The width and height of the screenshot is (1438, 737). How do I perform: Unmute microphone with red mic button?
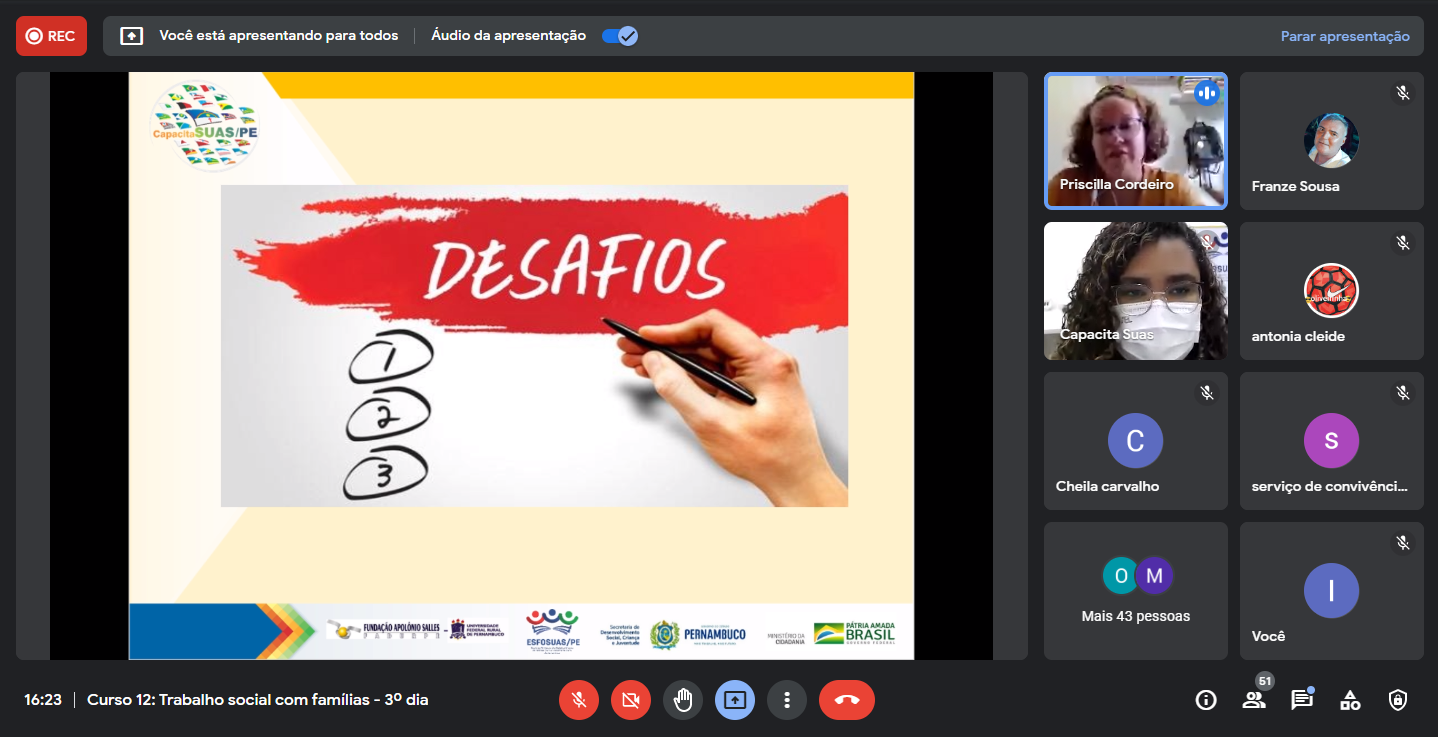coord(579,700)
